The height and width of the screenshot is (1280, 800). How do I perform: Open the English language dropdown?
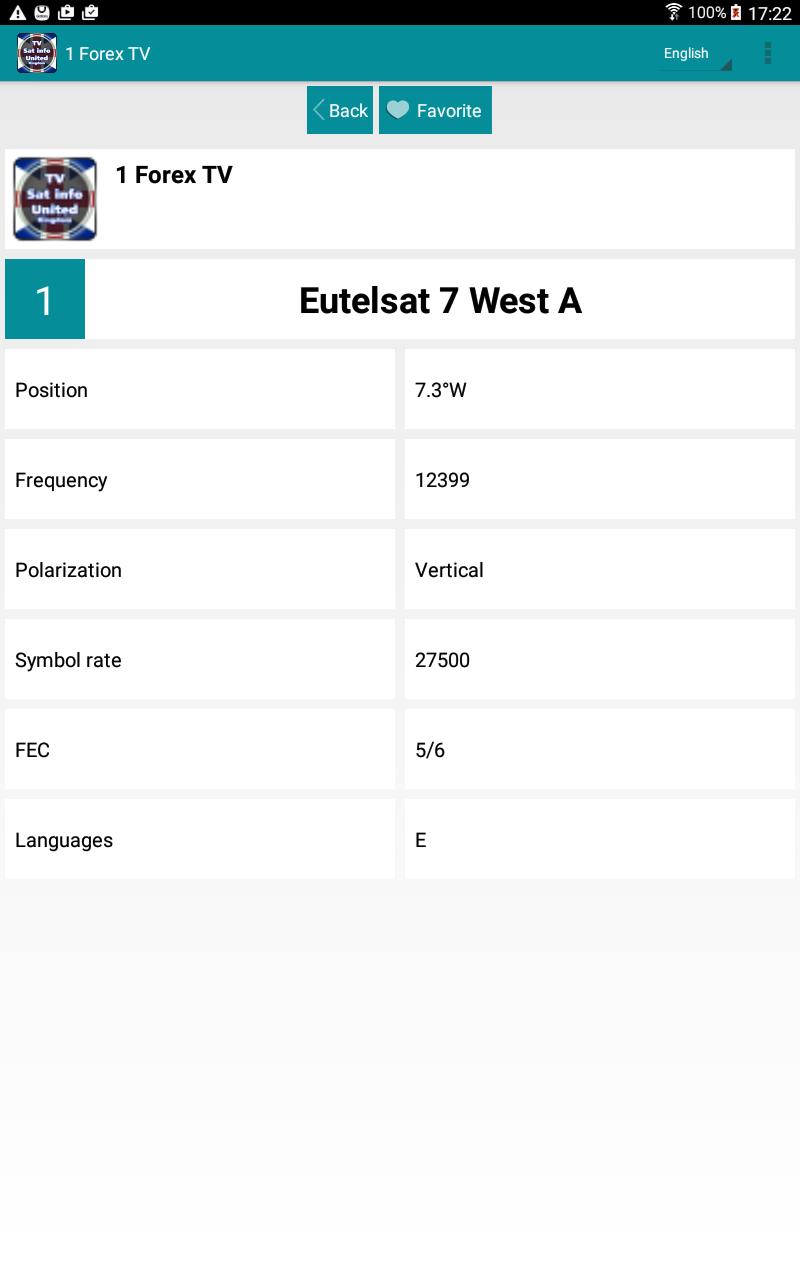coord(696,54)
